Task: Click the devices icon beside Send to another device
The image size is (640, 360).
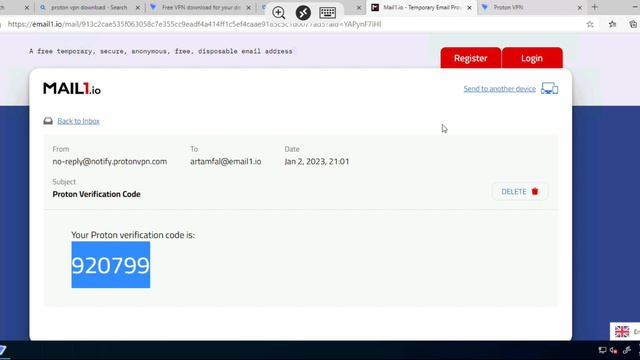Action: (549, 88)
